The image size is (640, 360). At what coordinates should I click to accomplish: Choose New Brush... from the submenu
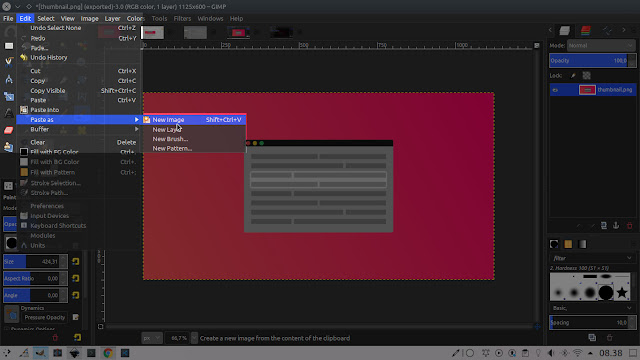coord(194,139)
